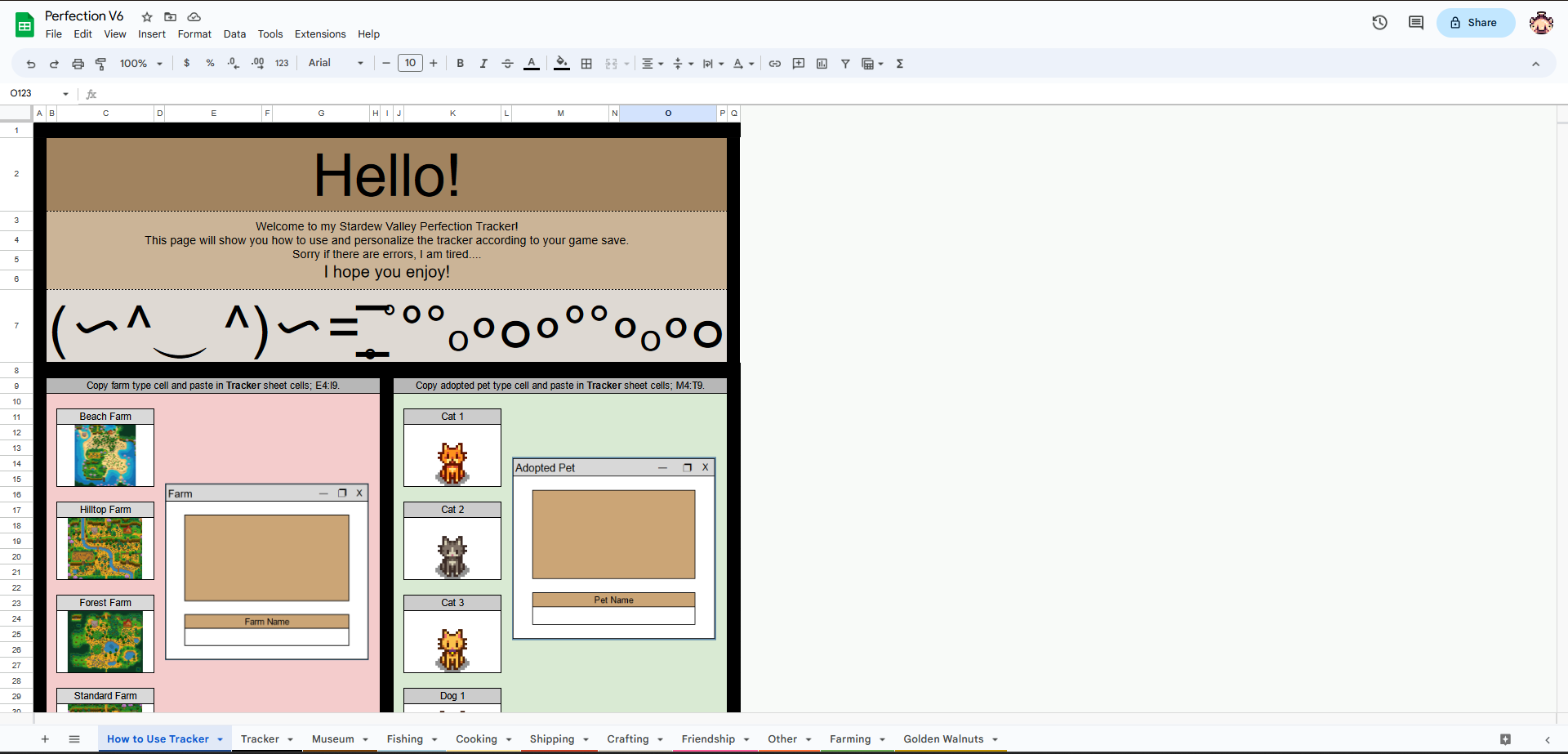Toggle strikethrough formatting
1568x754 pixels.
point(507,63)
